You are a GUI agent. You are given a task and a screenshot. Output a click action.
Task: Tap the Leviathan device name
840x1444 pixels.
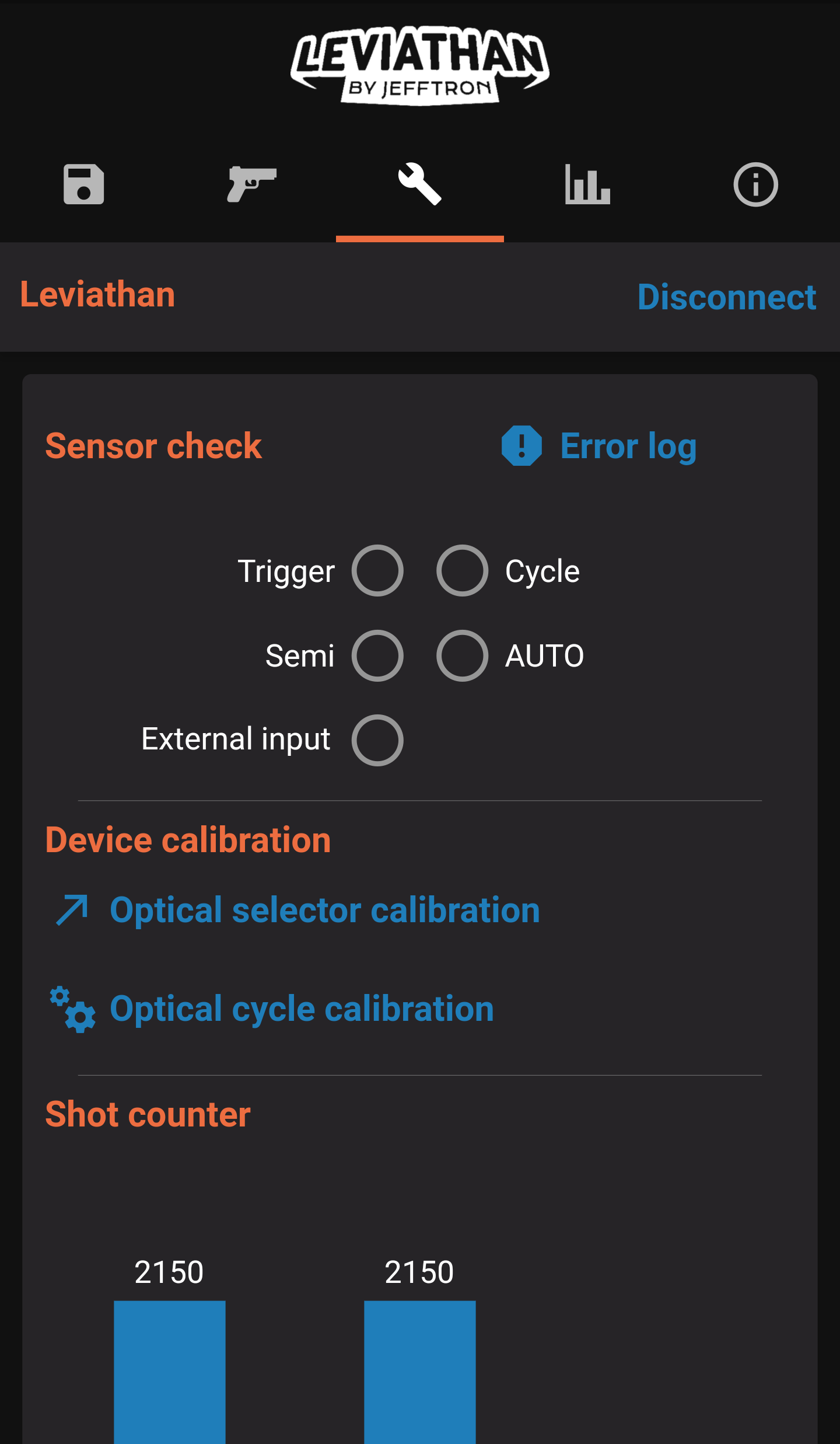[97, 294]
